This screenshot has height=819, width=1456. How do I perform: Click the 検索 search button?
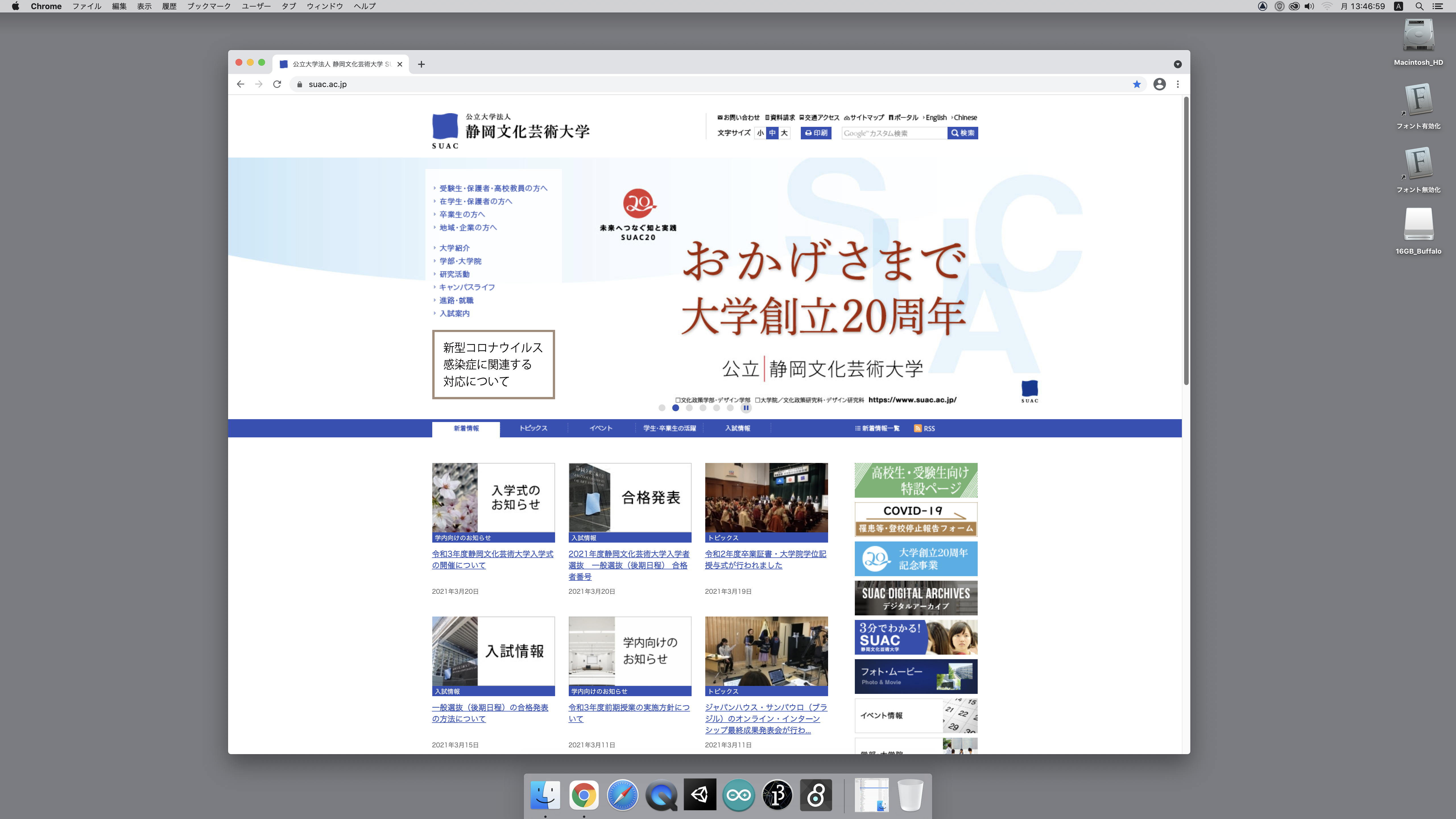coord(963,133)
